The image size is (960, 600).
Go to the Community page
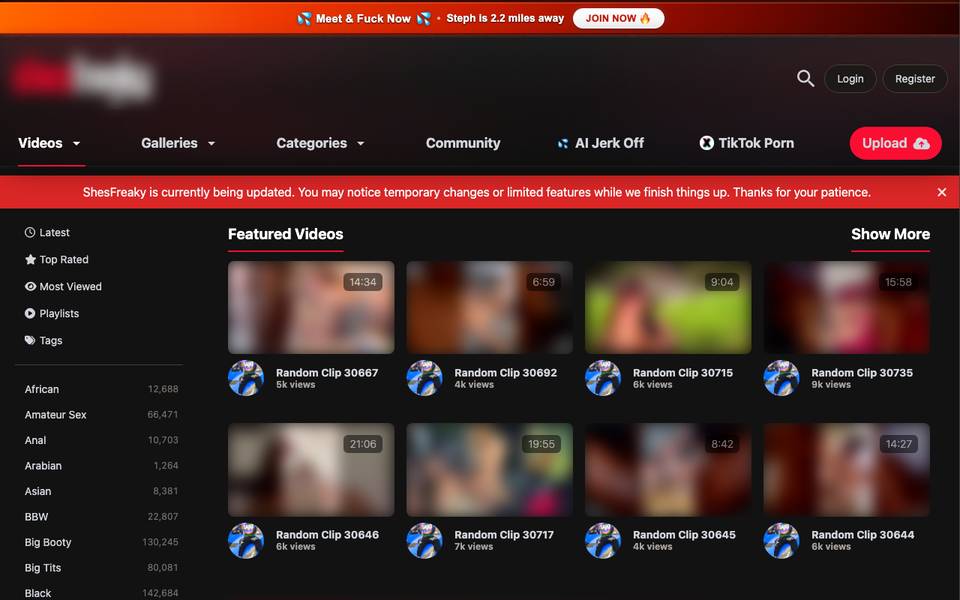pos(463,143)
